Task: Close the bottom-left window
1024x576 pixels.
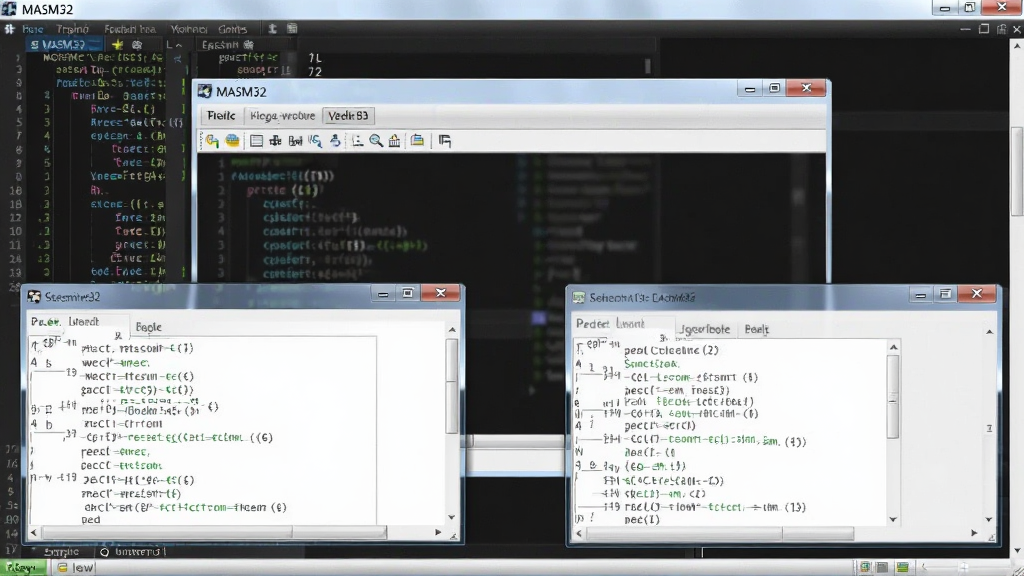Action: coord(441,293)
